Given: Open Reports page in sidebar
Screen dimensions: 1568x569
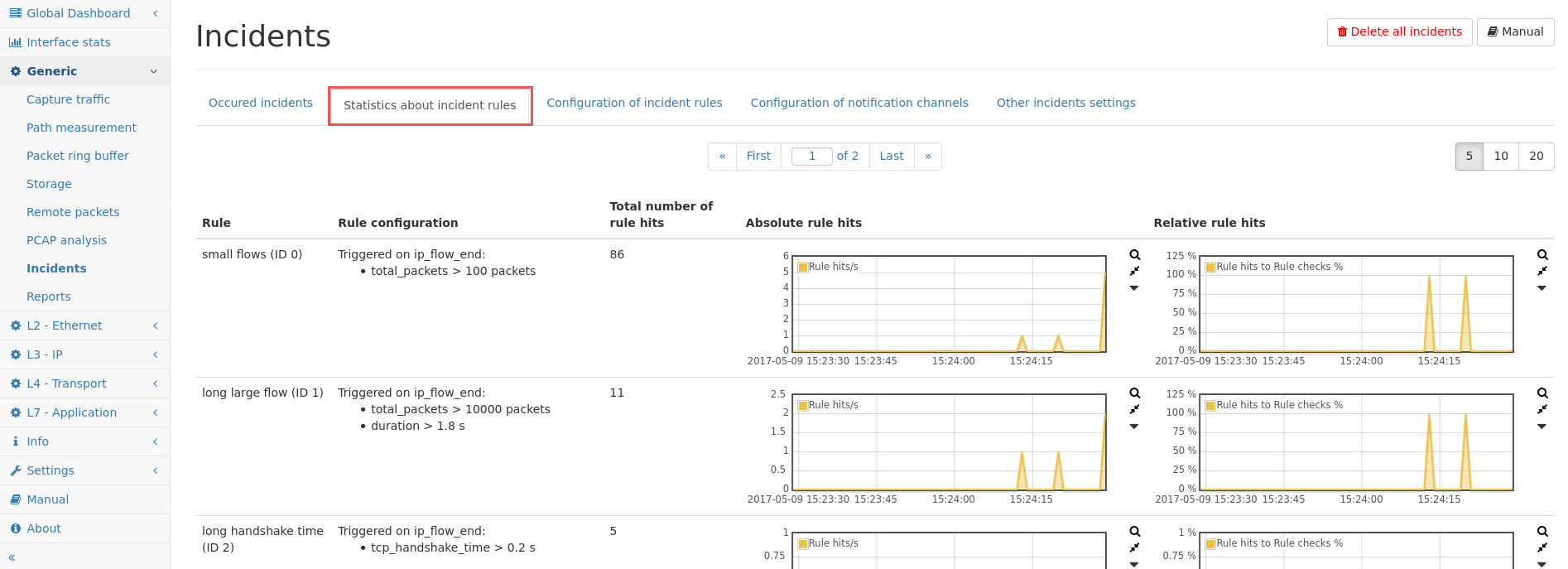Looking at the screenshot, I should [48, 297].
